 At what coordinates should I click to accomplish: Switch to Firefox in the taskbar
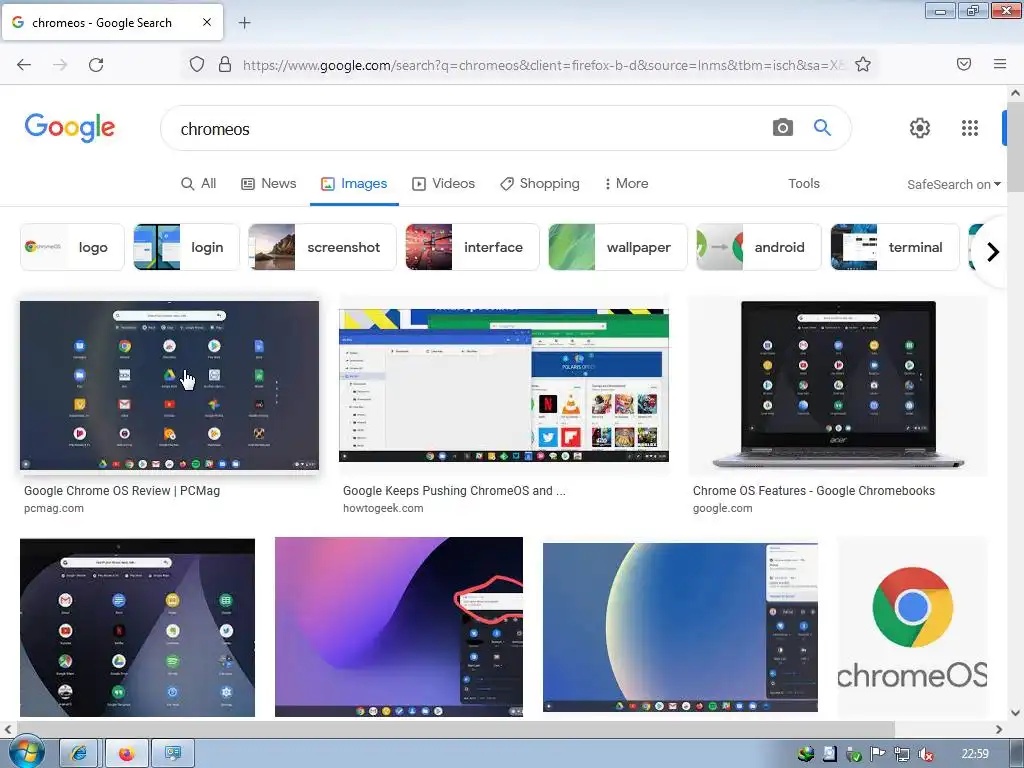126,754
